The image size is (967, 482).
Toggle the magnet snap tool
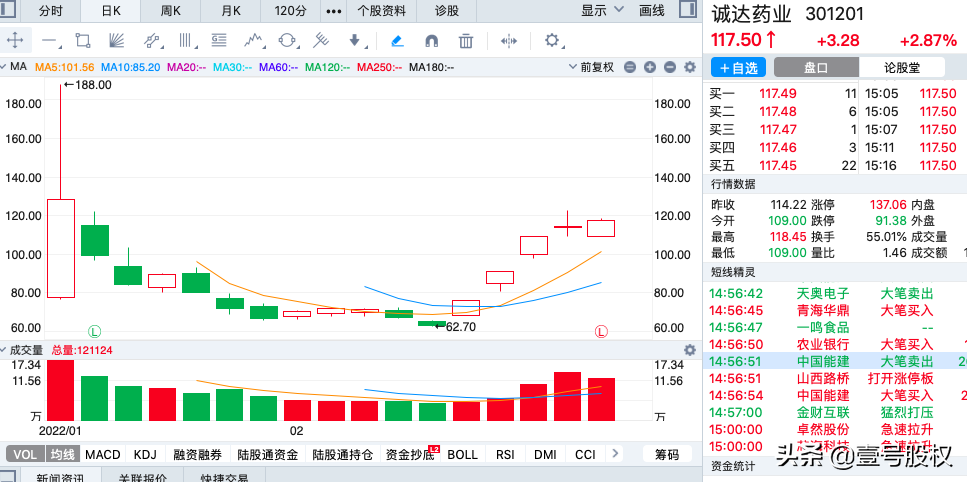point(432,41)
